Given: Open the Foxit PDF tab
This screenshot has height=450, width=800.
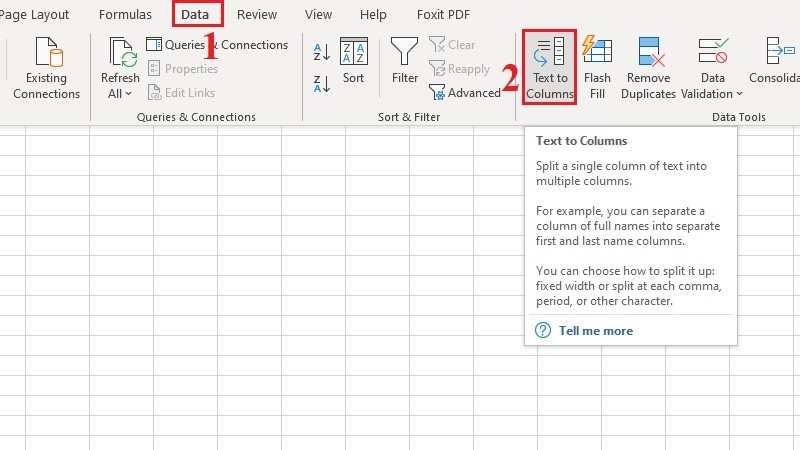Looking at the screenshot, I should [443, 14].
